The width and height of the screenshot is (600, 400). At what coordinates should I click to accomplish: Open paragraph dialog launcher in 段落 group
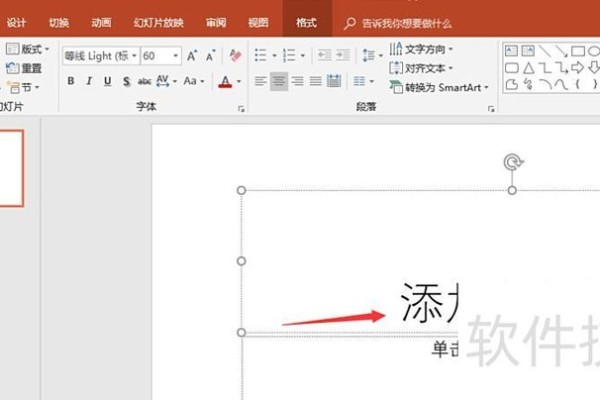point(491,109)
